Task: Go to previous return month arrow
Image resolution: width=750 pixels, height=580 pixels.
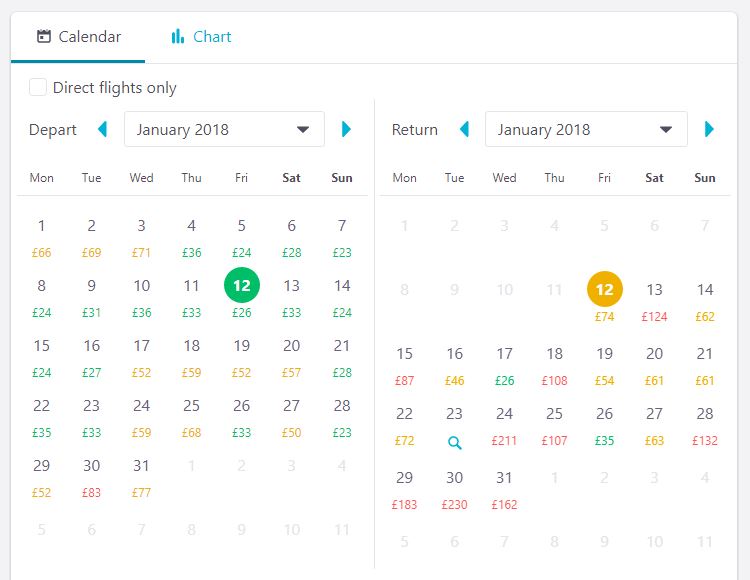Action: pos(464,129)
